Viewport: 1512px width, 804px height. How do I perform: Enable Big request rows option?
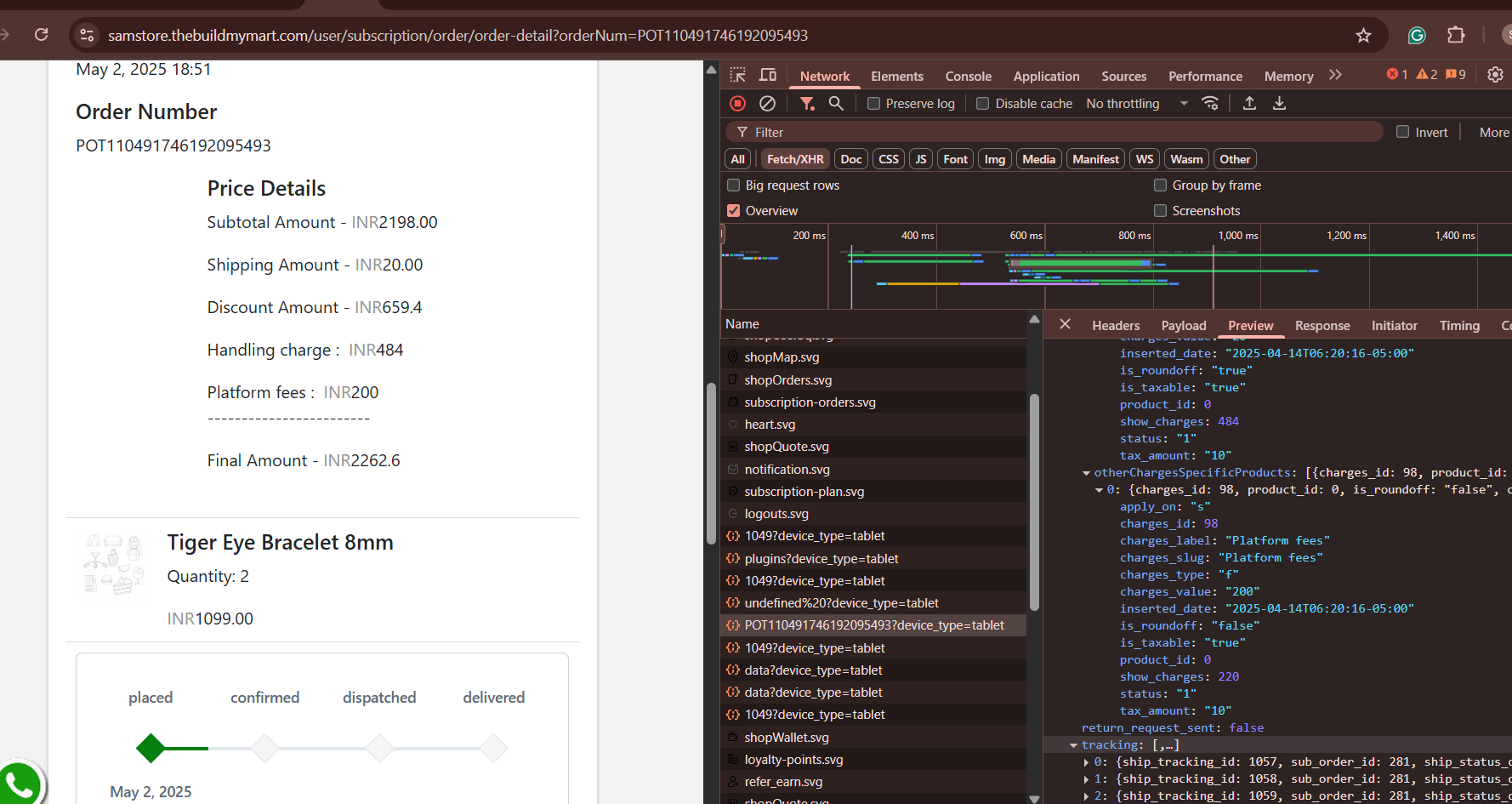[734, 185]
